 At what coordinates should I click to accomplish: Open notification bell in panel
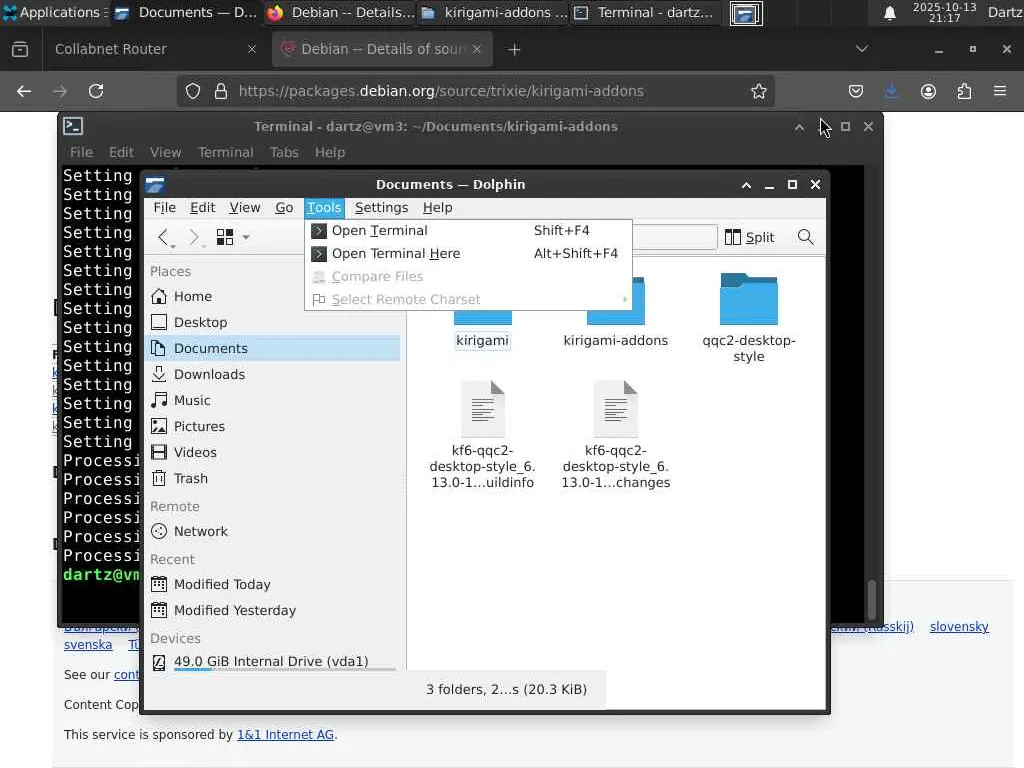(889, 13)
